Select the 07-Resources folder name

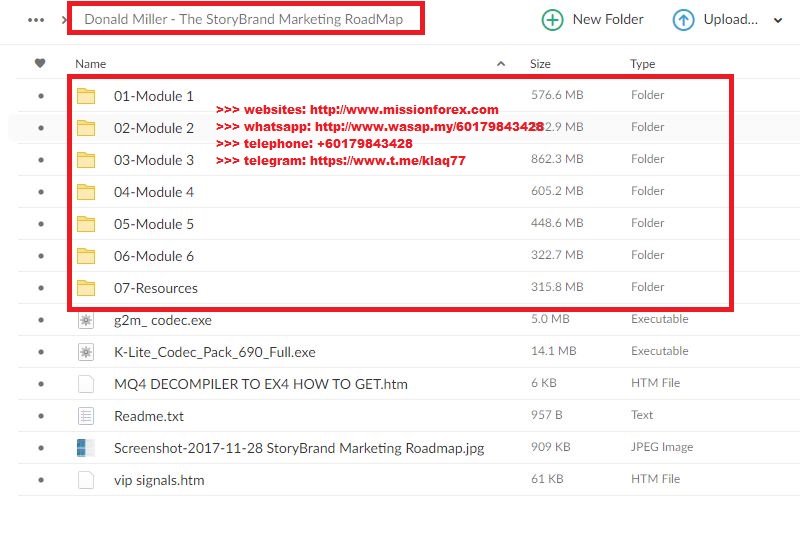click(156, 288)
